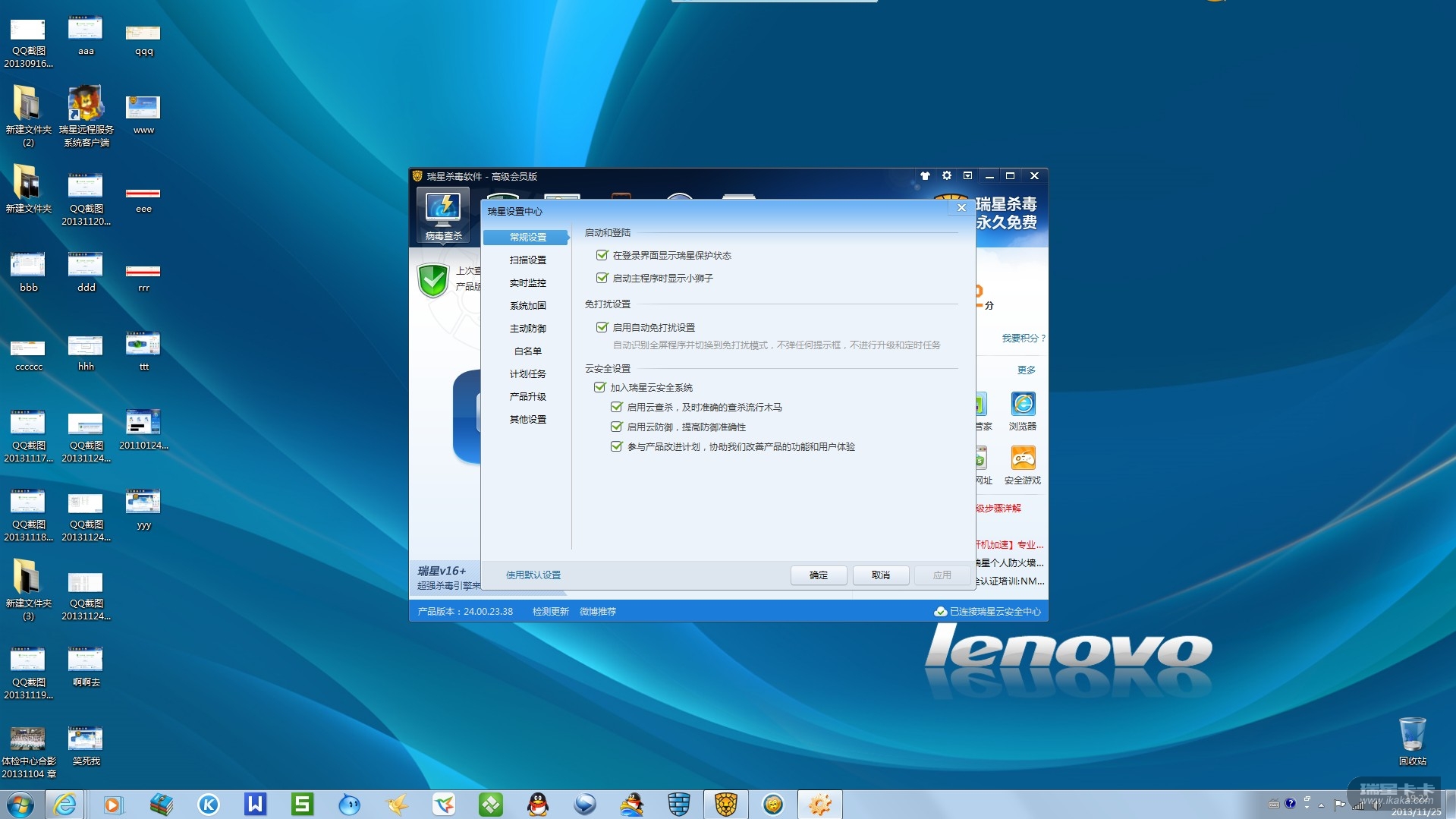
Task: Click the orange gear settings taskbar icon
Action: 819,804
